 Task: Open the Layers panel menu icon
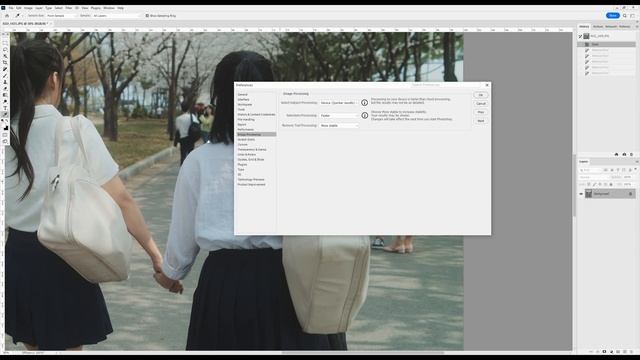636,162
